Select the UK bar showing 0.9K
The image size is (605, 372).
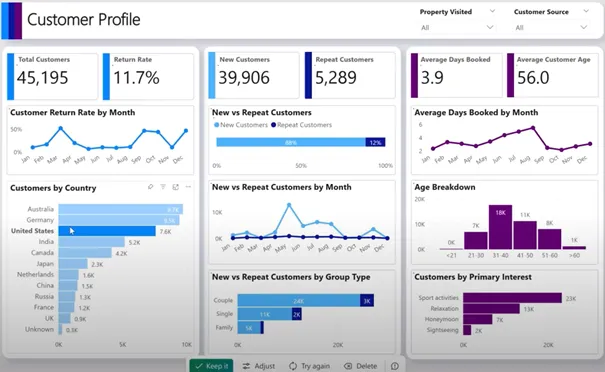coord(64,319)
